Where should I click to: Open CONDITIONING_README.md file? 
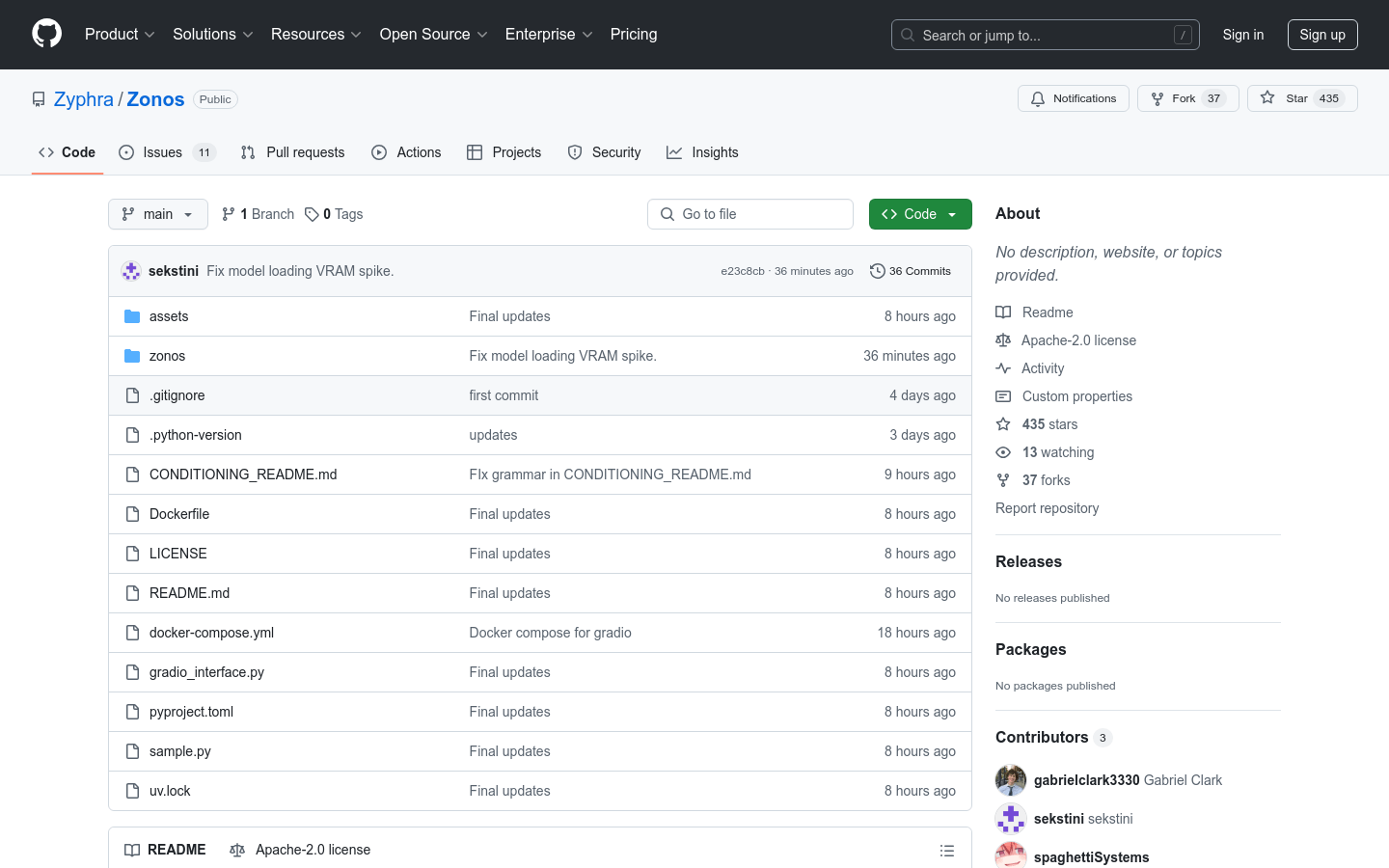pos(243,475)
